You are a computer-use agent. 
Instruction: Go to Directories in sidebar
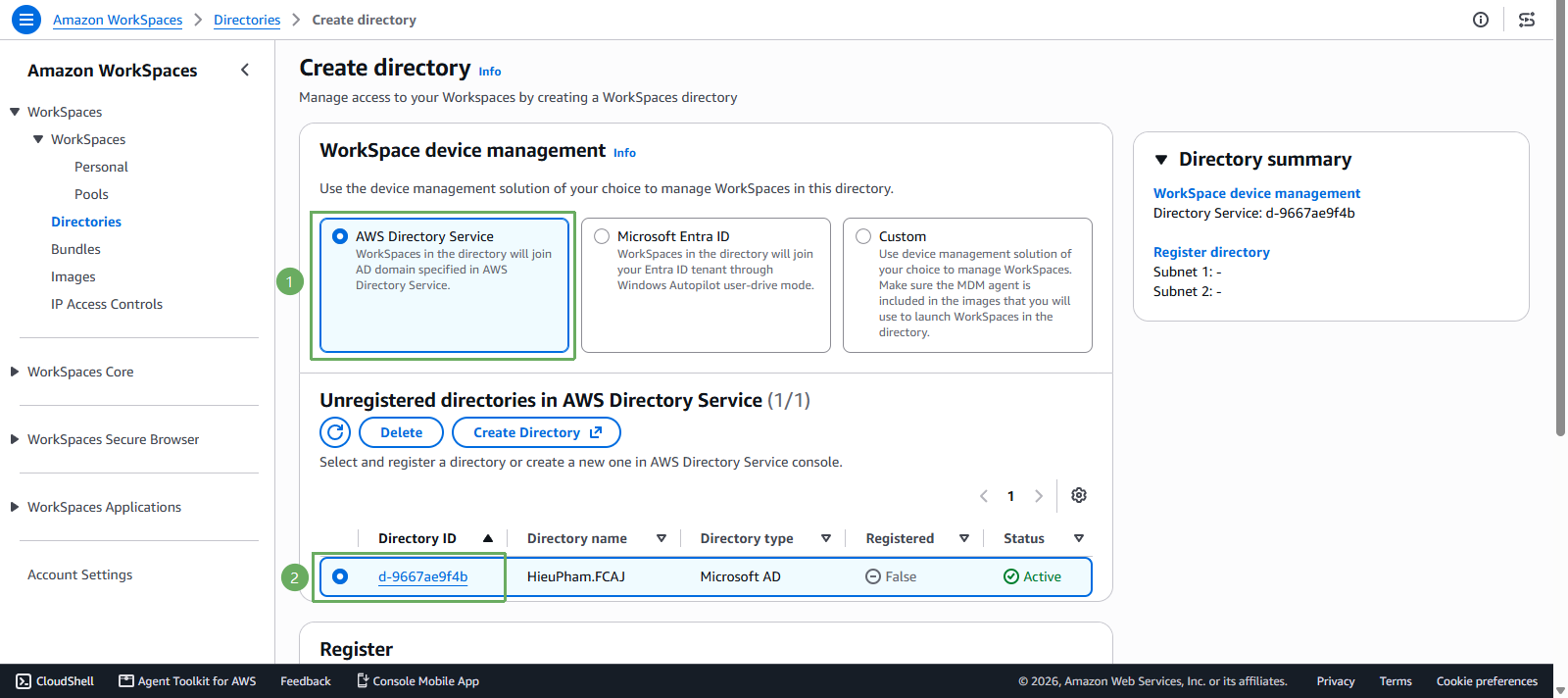click(86, 222)
